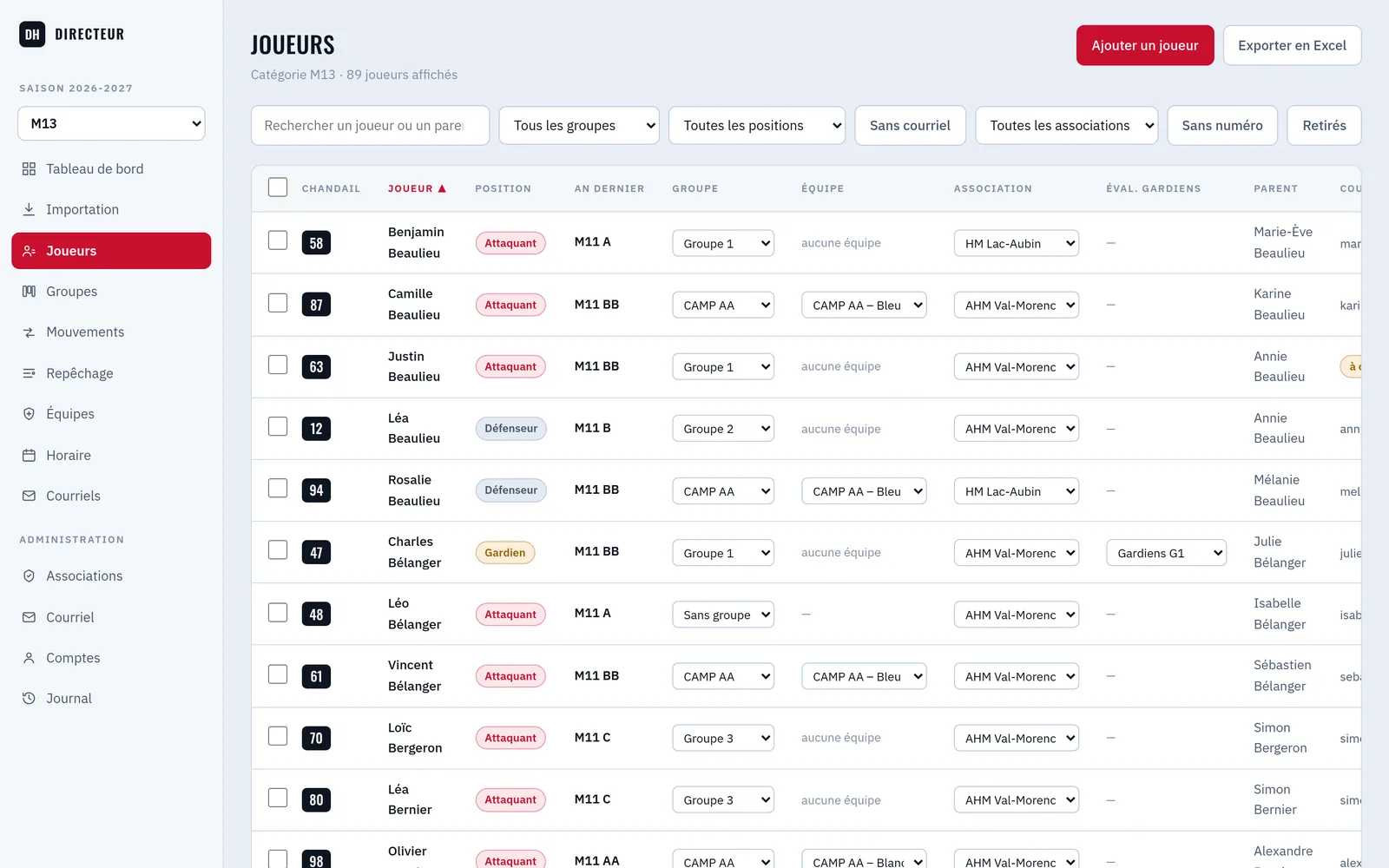Tick Charles Bélanger's row checkbox

(278, 550)
